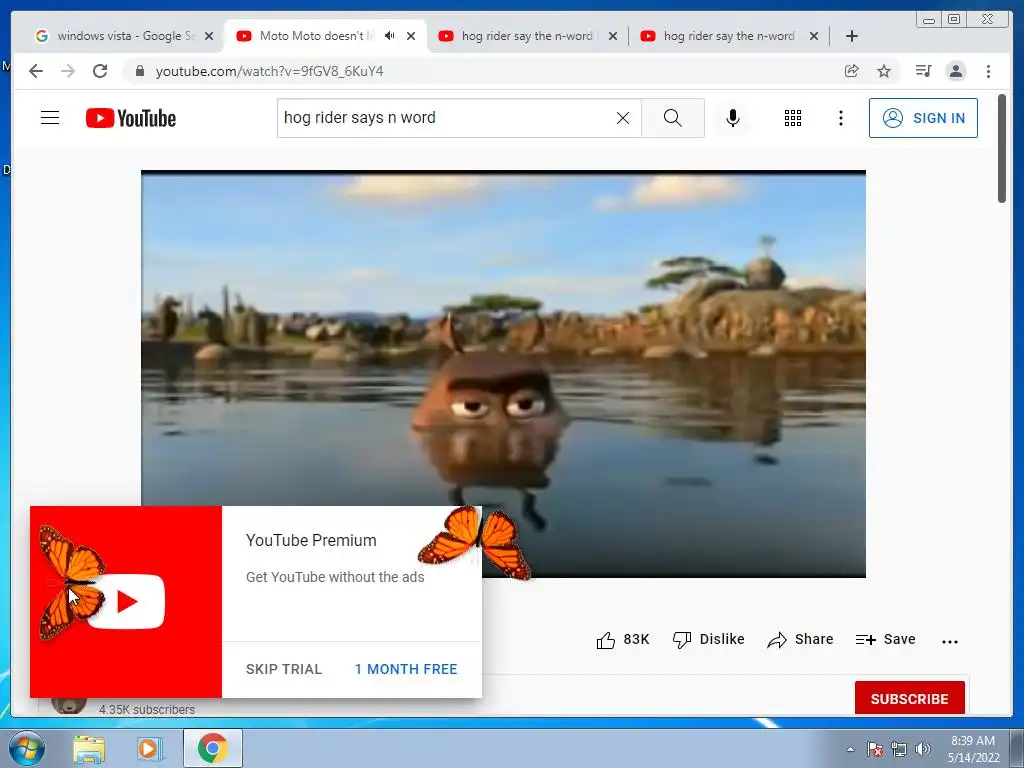Viewport: 1024px width, 768px height.
Task: Click the YouTube Premium title text
Action: (312, 541)
